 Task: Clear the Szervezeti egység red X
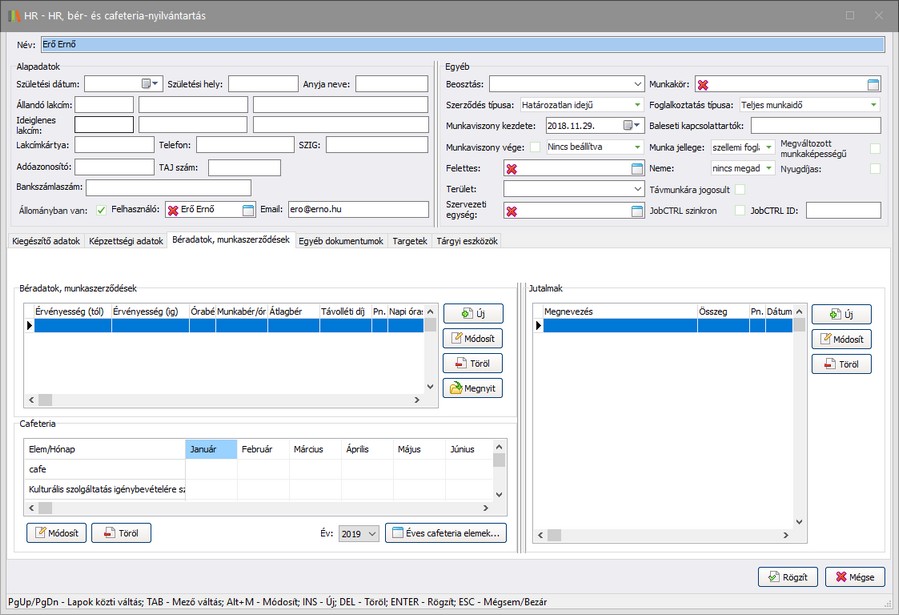pyautogui.click(x=512, y=211)
